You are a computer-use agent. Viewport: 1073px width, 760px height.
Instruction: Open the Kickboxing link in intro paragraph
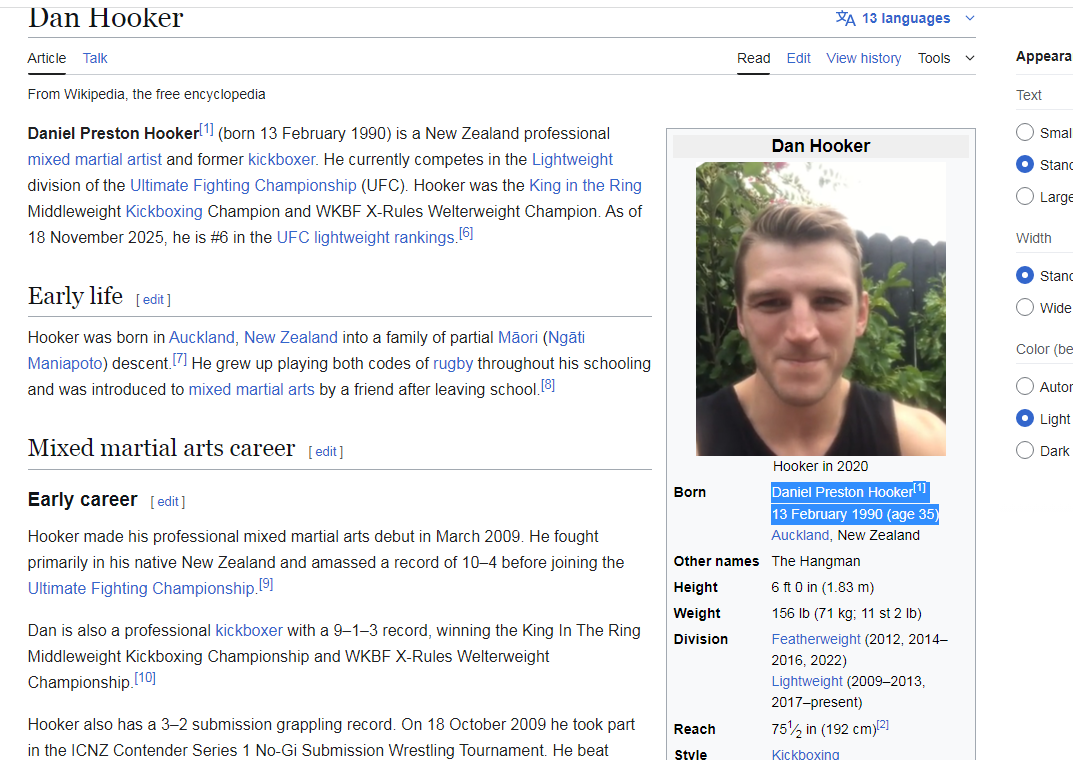click(164, 211)
